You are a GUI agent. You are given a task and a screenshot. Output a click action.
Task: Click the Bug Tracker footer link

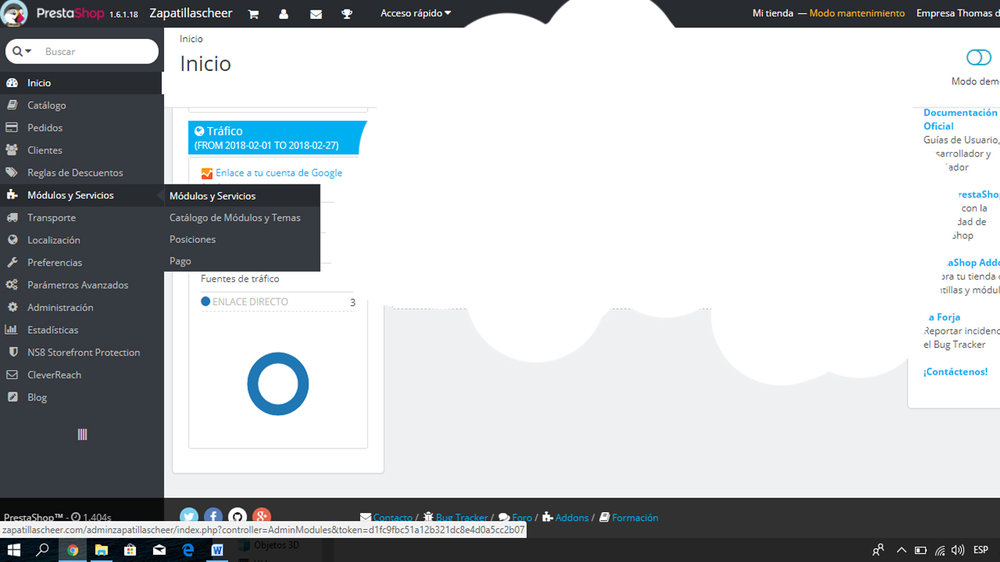461,517
